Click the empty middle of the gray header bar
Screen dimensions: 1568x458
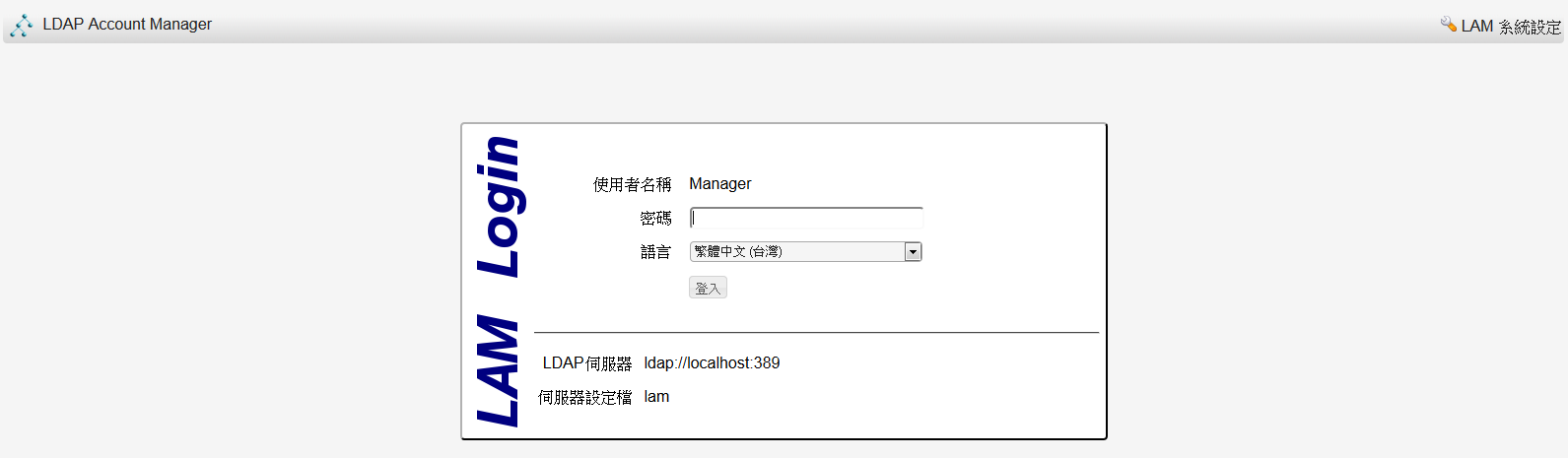coord(788,26)
